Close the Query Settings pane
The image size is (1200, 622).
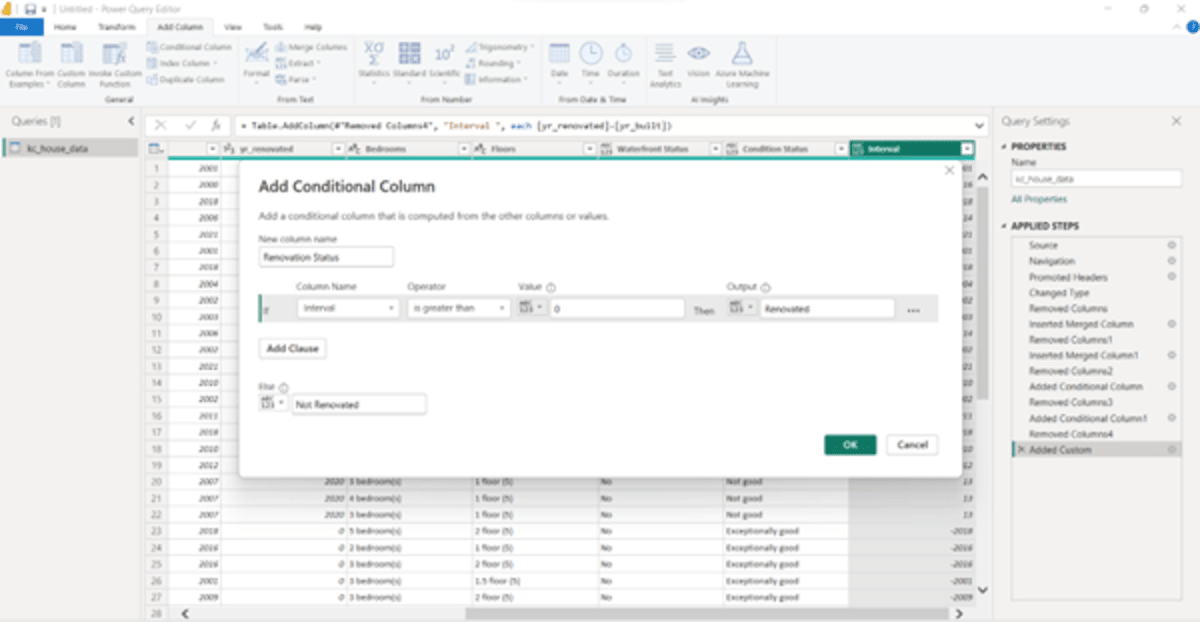[1176, 121]
